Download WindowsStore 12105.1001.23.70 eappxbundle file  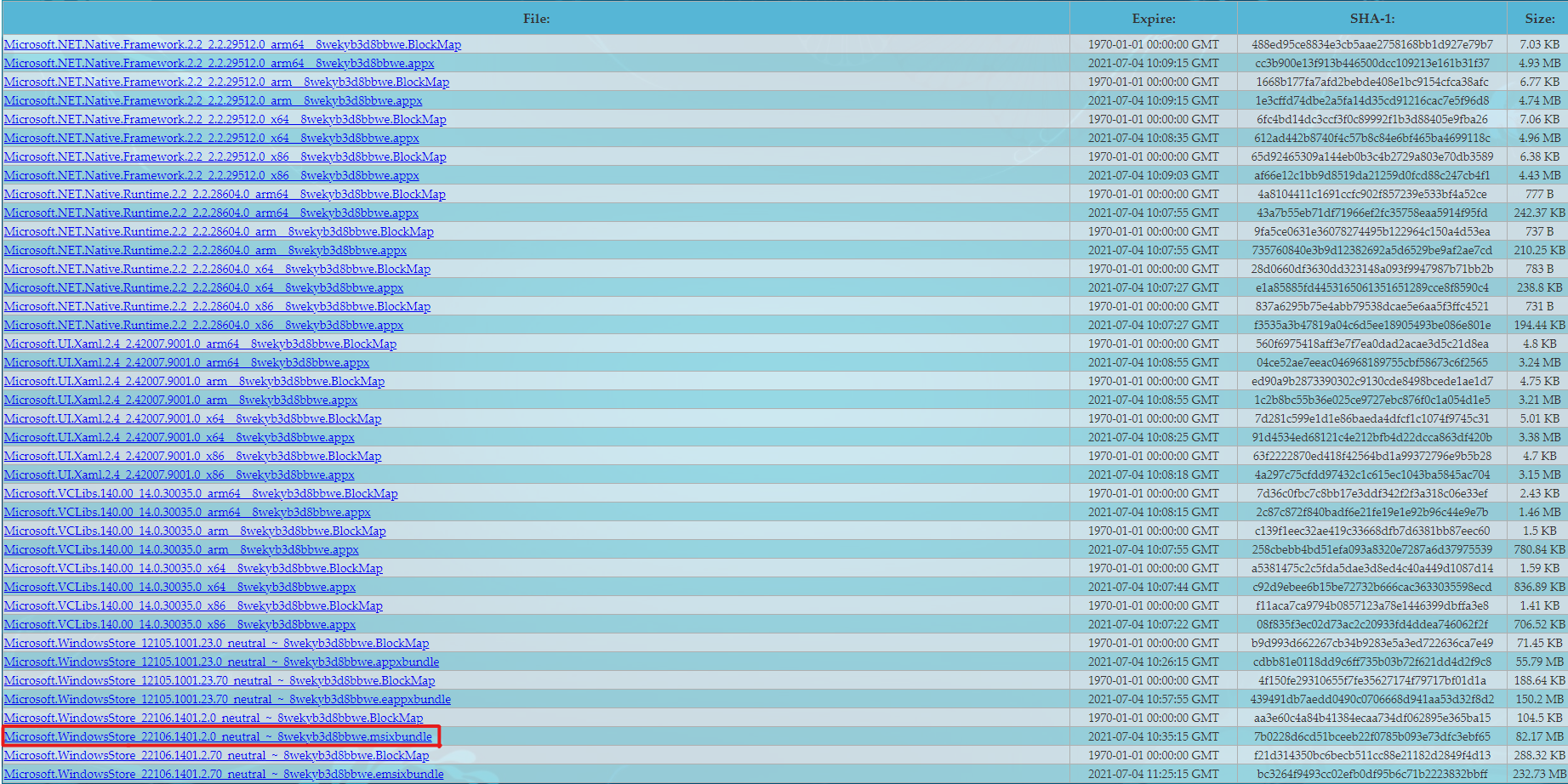click(227, 699)
